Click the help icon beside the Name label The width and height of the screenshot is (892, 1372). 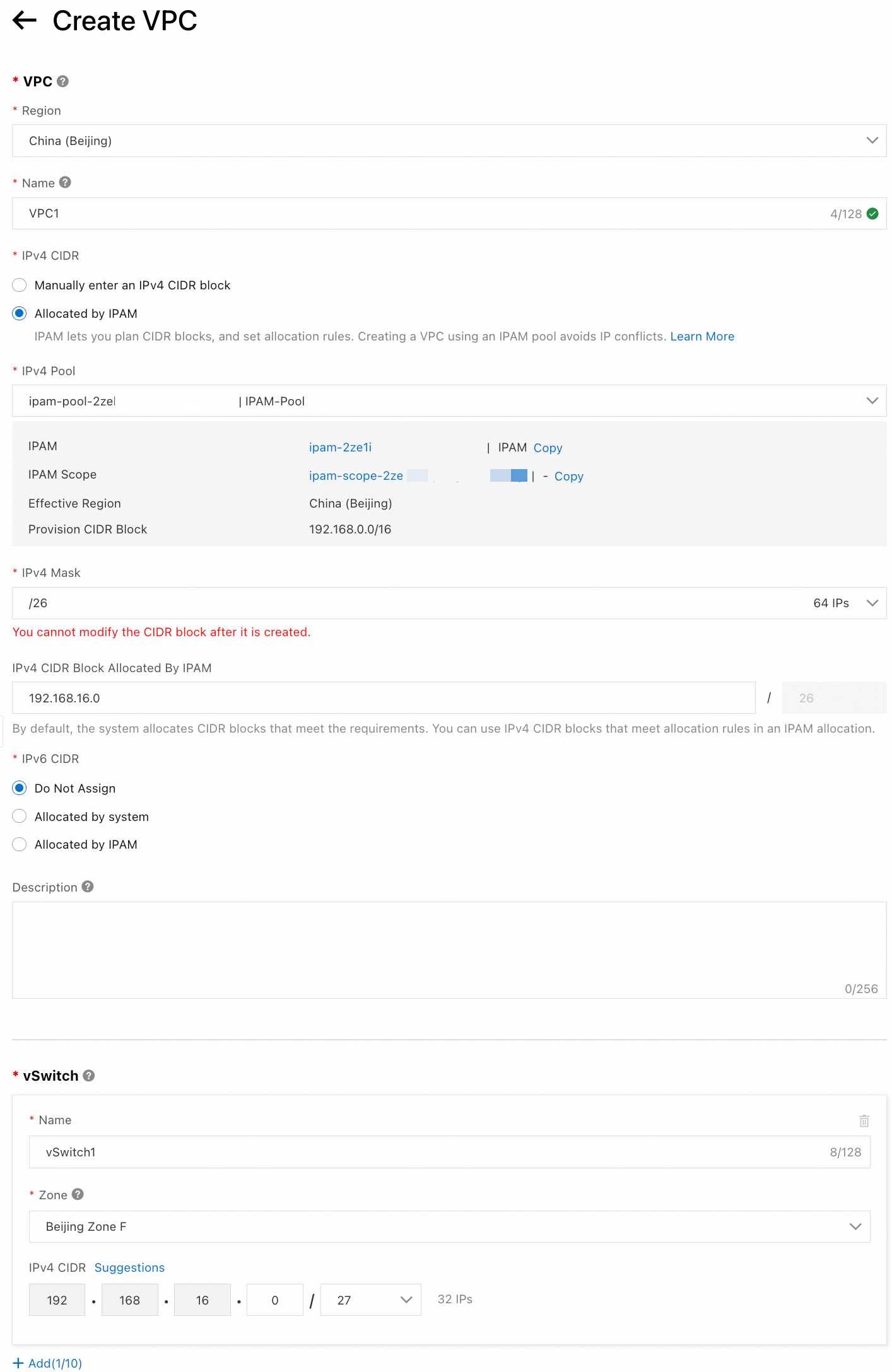(x=65, y=182)
